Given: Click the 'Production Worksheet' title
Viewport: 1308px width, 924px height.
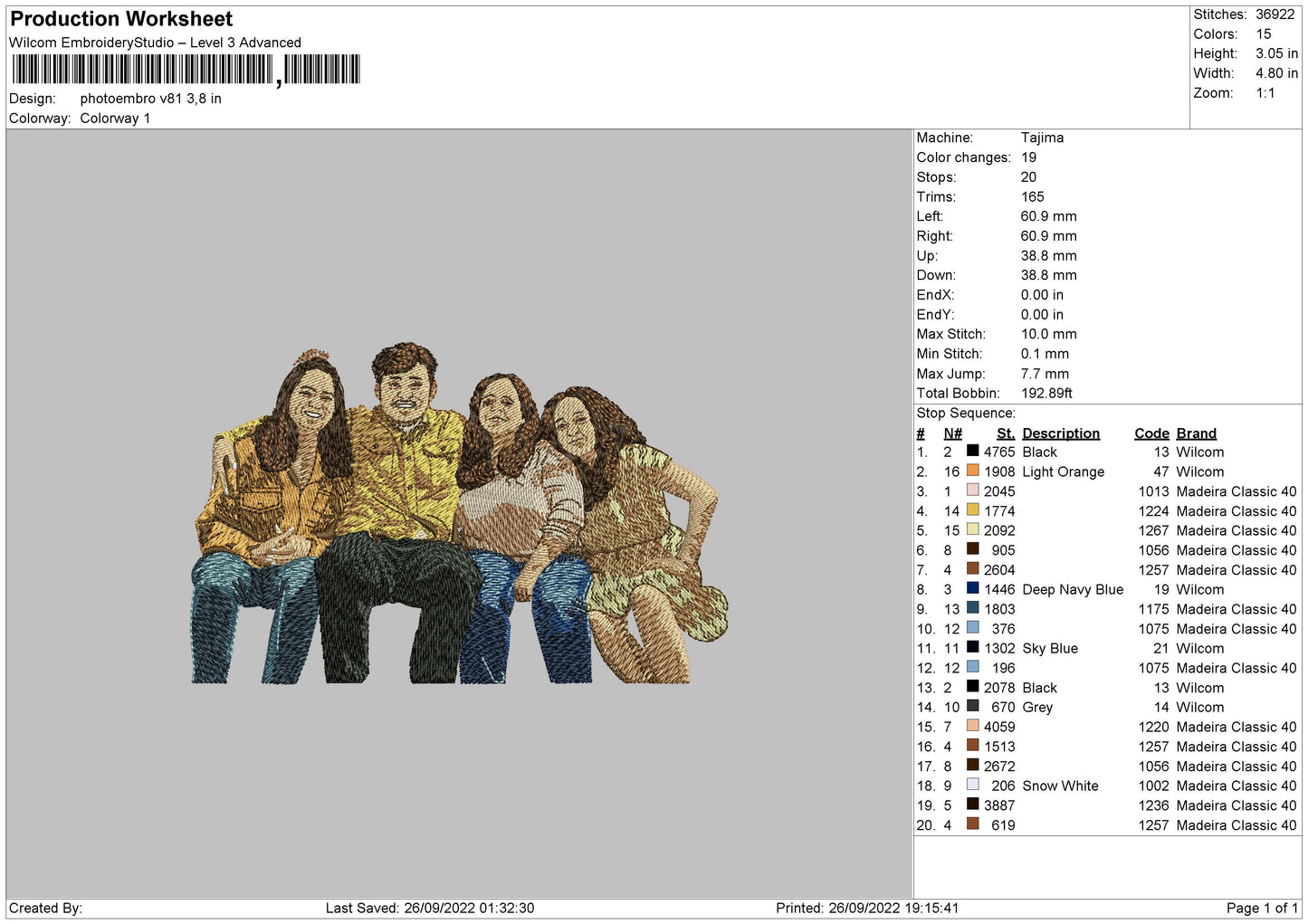Looking at the screenshot, I should point(121,19).
